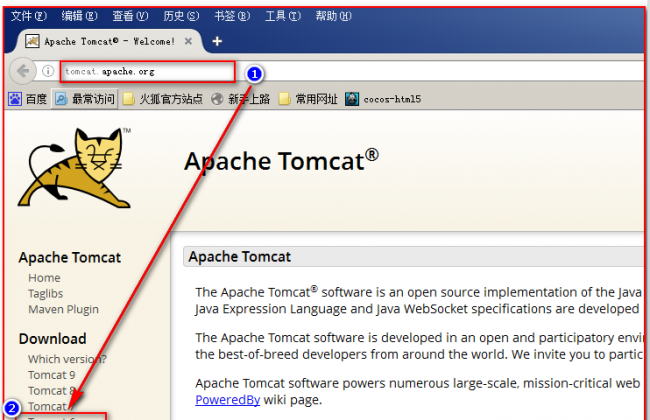Image resolution: width=650 pixels, height=420 pixels.
Task: Open the Which version? link
Action: point(67,359)
